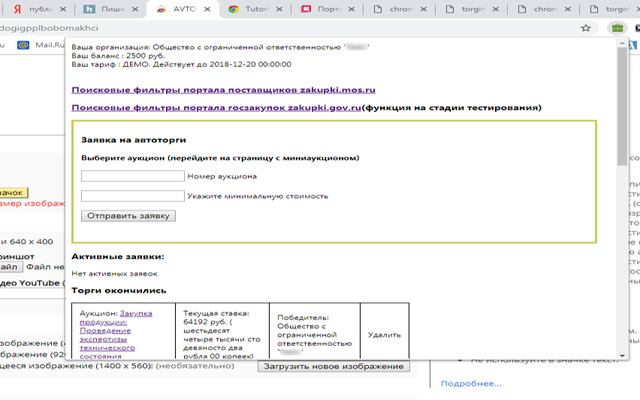Close the Yandex tab
The image size is (640, 400).
pos(62,9)
